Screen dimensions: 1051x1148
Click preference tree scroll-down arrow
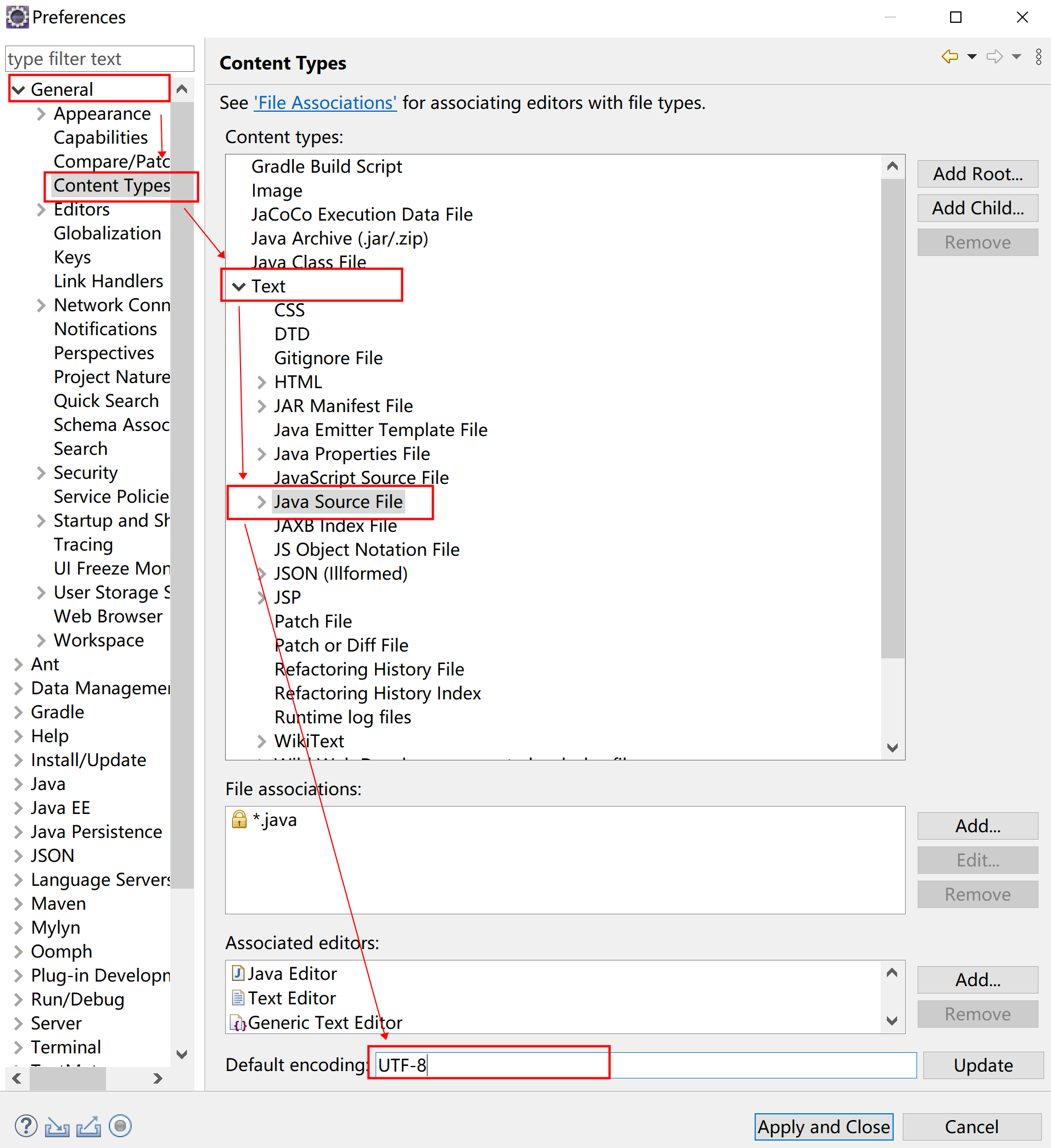182,1055
